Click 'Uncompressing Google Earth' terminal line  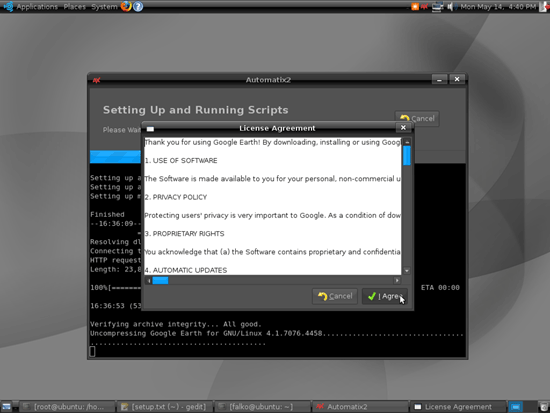pos(277,333)
